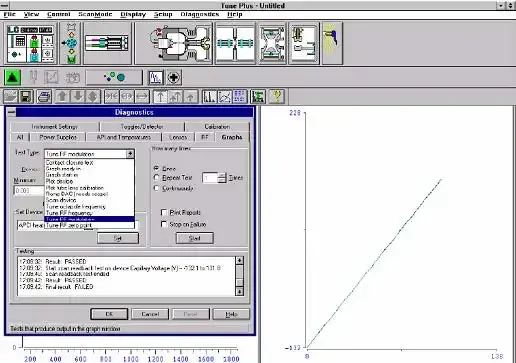Click the green diagnostics toolbar icon
The height and width of the screenshot is (363, 516).
pyautogui.click(x=258, y=97)
